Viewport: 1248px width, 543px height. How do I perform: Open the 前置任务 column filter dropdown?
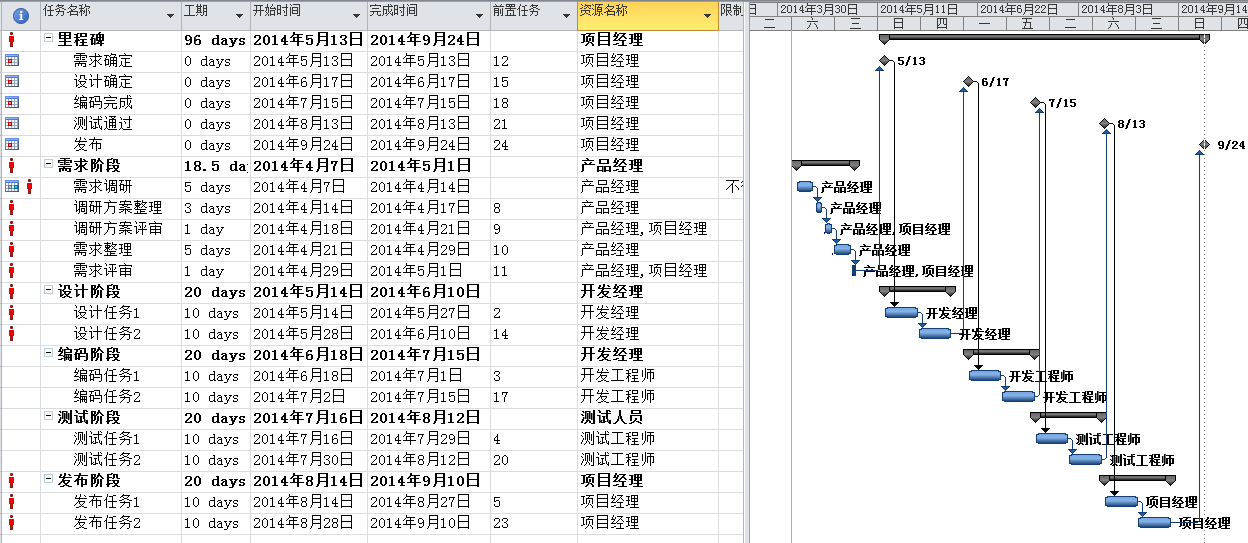tap(567, 16)
